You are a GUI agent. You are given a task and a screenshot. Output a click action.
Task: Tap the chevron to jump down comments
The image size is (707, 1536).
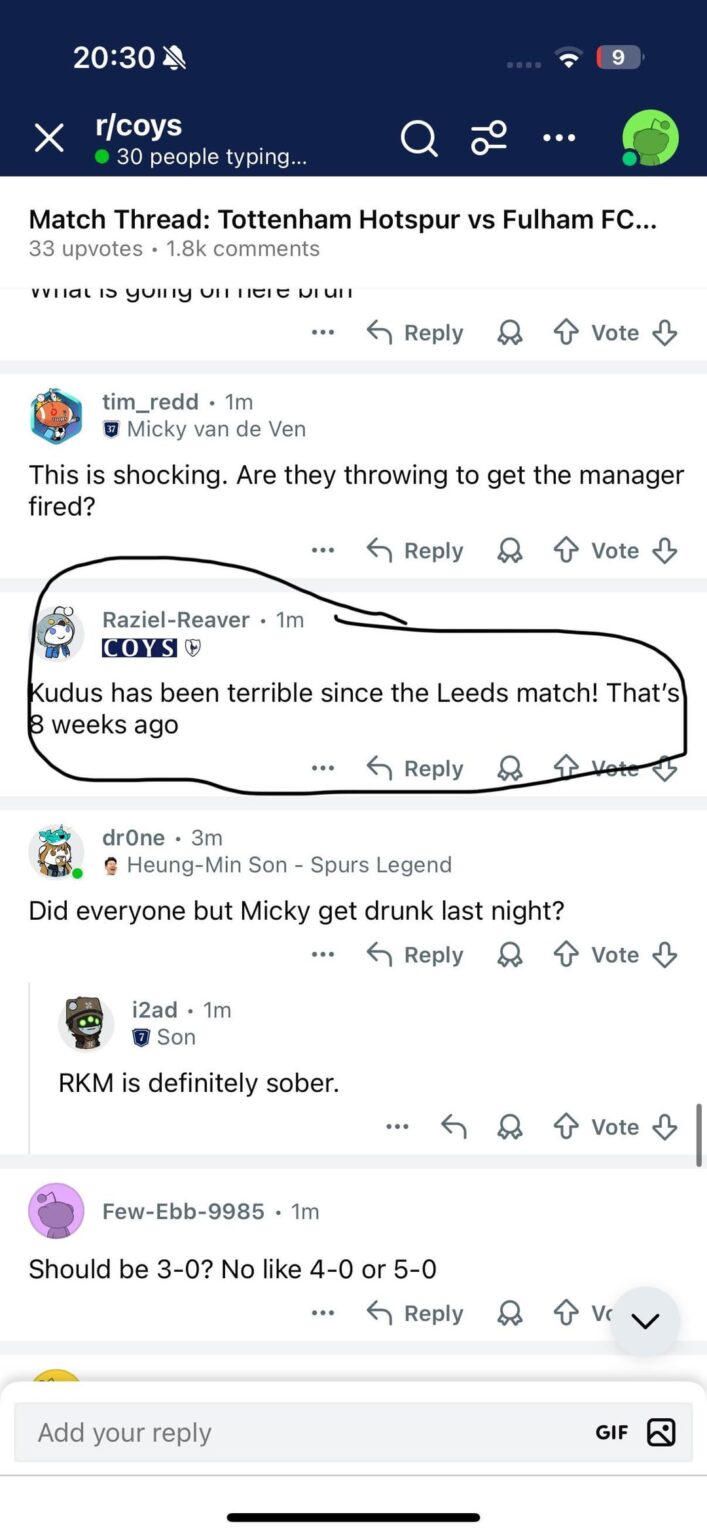tap(644, 1320)
